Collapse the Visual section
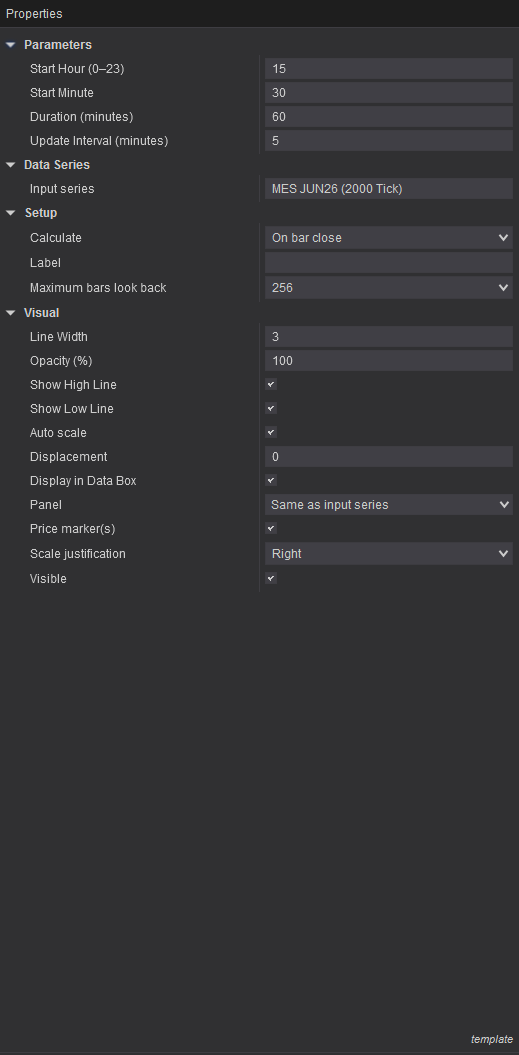This screenshot has width=519, height=1055. click(10, 313)
